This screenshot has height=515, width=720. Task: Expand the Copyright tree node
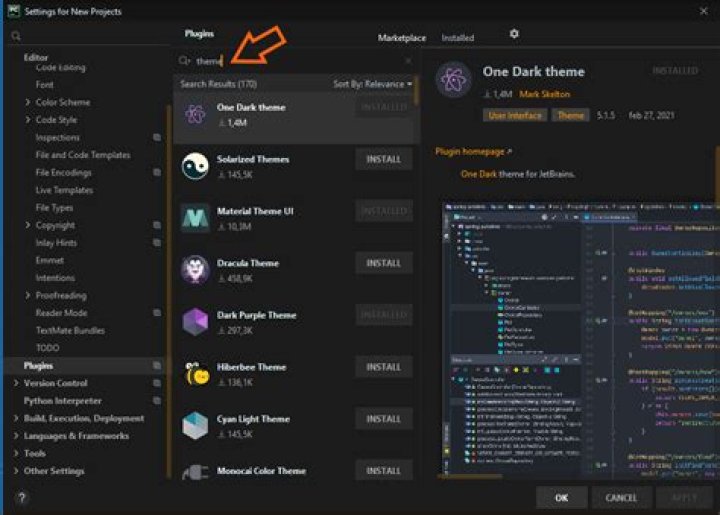pos(28,225)
